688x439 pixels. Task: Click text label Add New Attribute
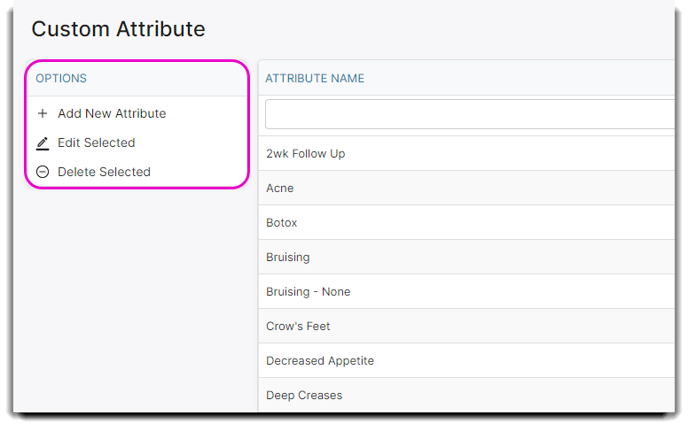(x=112, y=114)
